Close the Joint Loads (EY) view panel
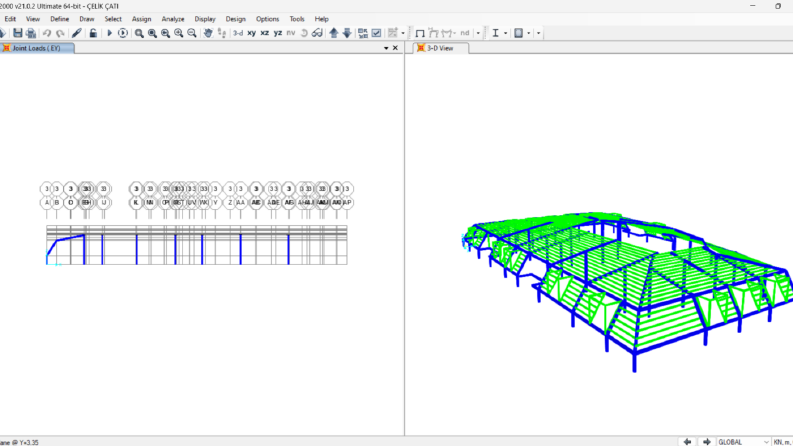The height and width of the screenshot is (446, 793). point(395,48)
